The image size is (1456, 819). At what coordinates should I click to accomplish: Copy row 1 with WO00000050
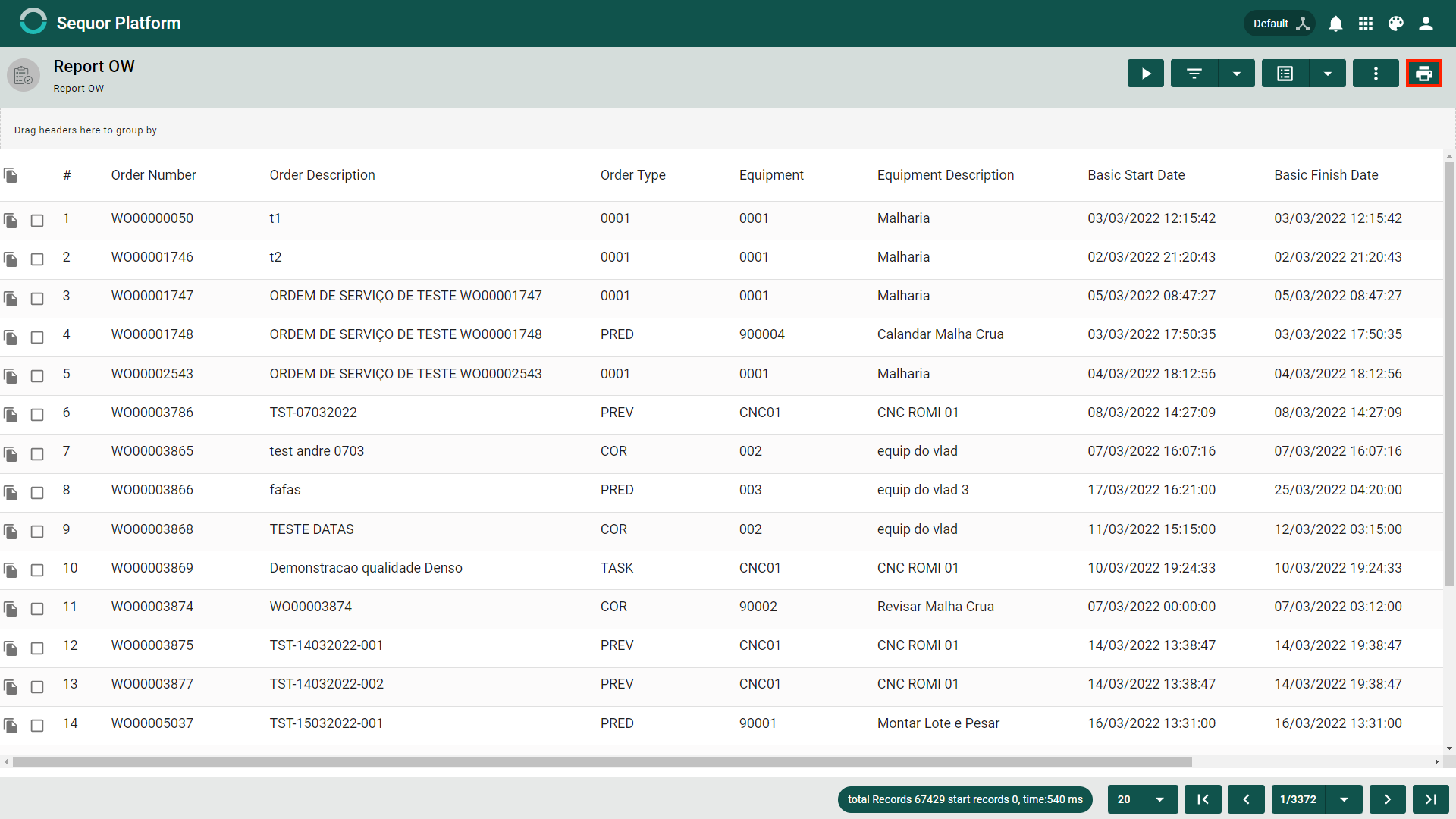pos(11,221)
